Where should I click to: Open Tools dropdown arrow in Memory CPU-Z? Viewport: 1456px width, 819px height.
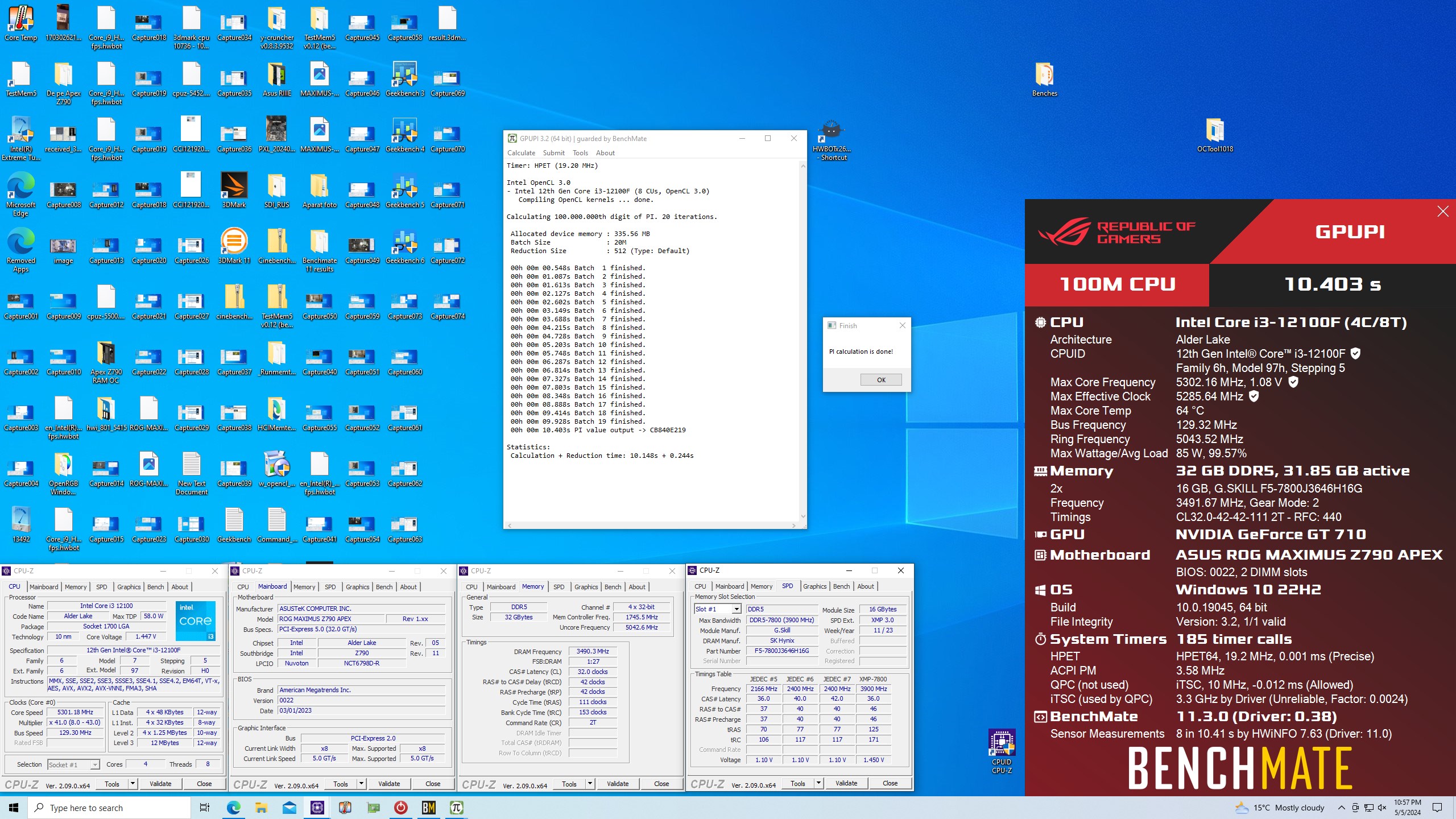click(590, 784)
